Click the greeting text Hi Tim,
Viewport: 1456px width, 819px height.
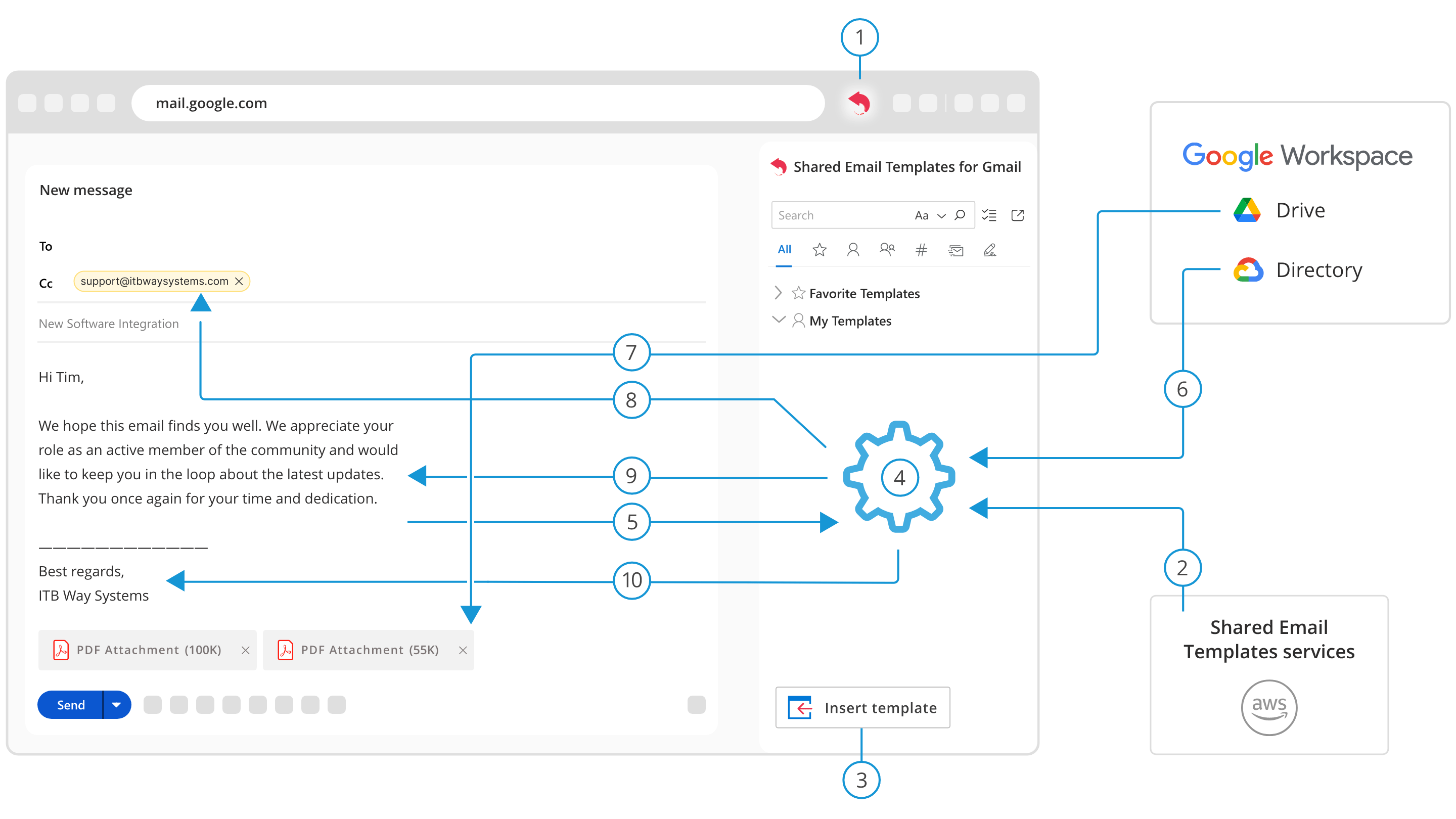[x=61, y=378]
